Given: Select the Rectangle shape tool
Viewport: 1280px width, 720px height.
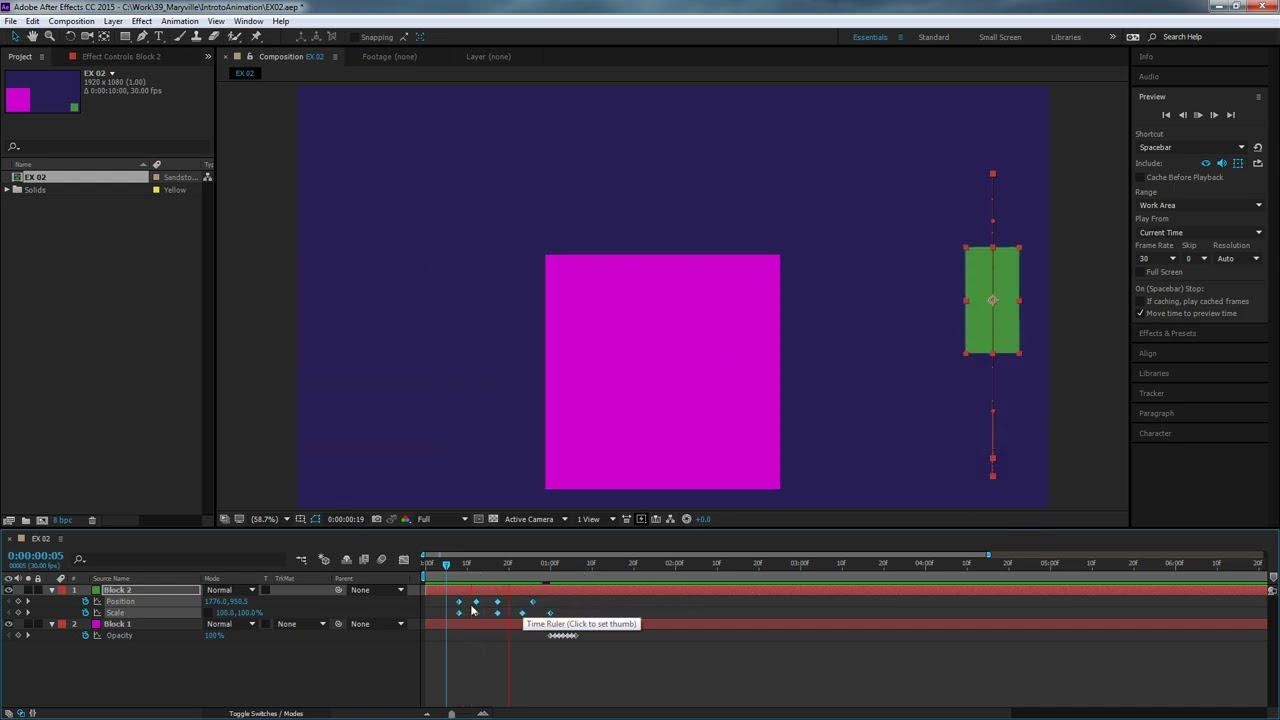Looking at the screenshot, I should (125, 36).
